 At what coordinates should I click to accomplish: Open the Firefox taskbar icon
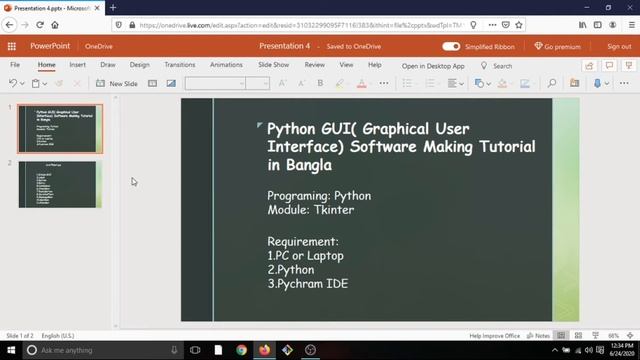point(264,350)
